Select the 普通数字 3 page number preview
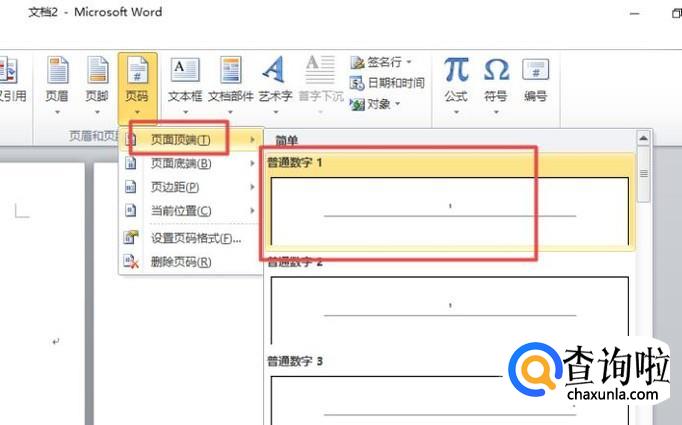 (x=450, y=399)
